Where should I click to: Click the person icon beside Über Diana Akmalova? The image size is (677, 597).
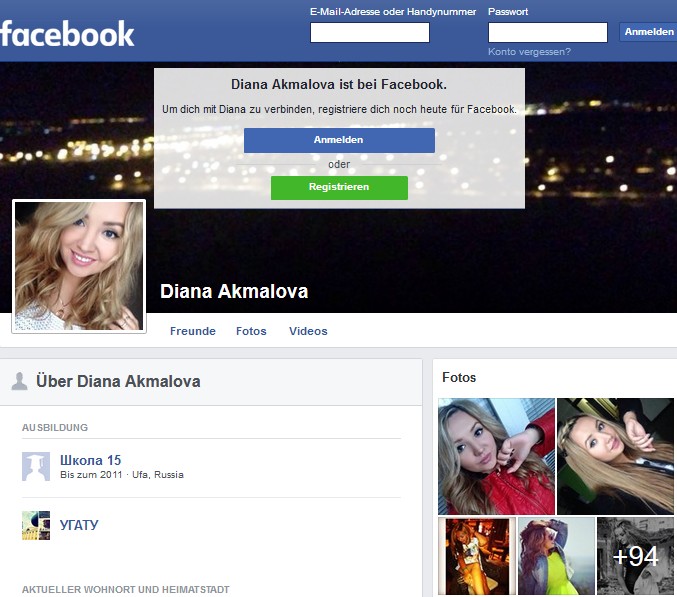click(19, 381)
